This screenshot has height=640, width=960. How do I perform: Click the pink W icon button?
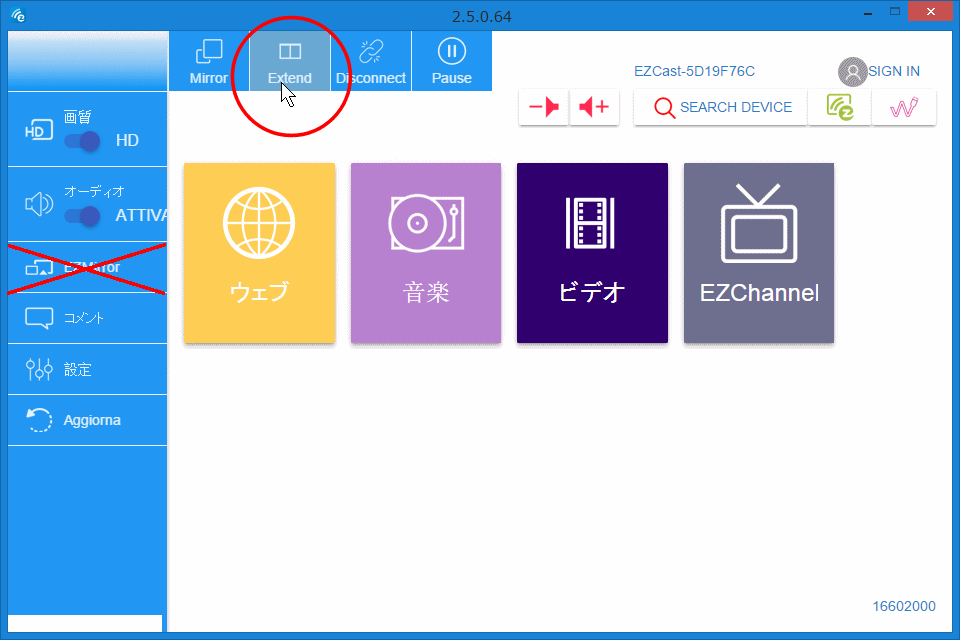903,108
